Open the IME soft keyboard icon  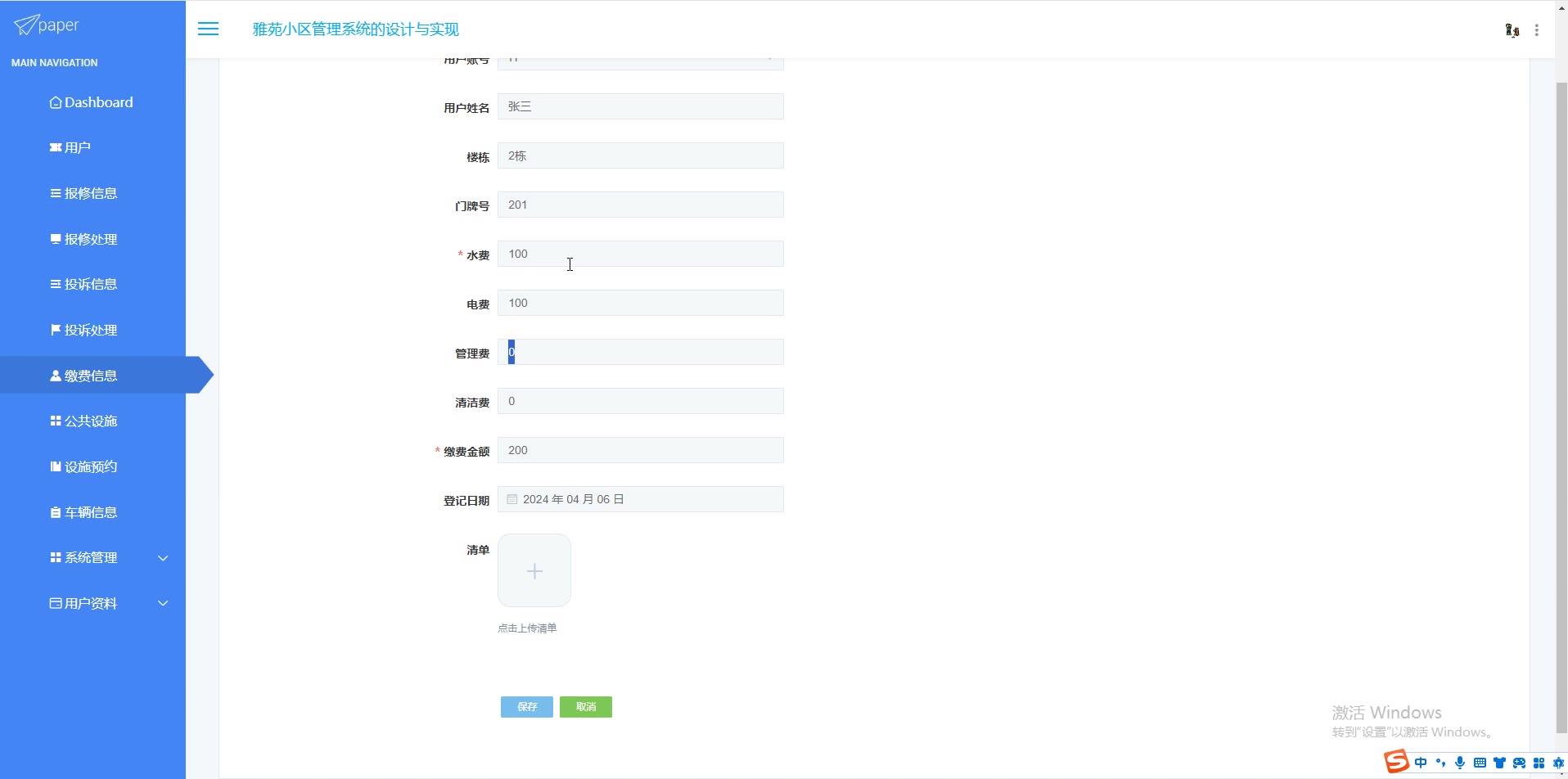[x=1480, y=763]
